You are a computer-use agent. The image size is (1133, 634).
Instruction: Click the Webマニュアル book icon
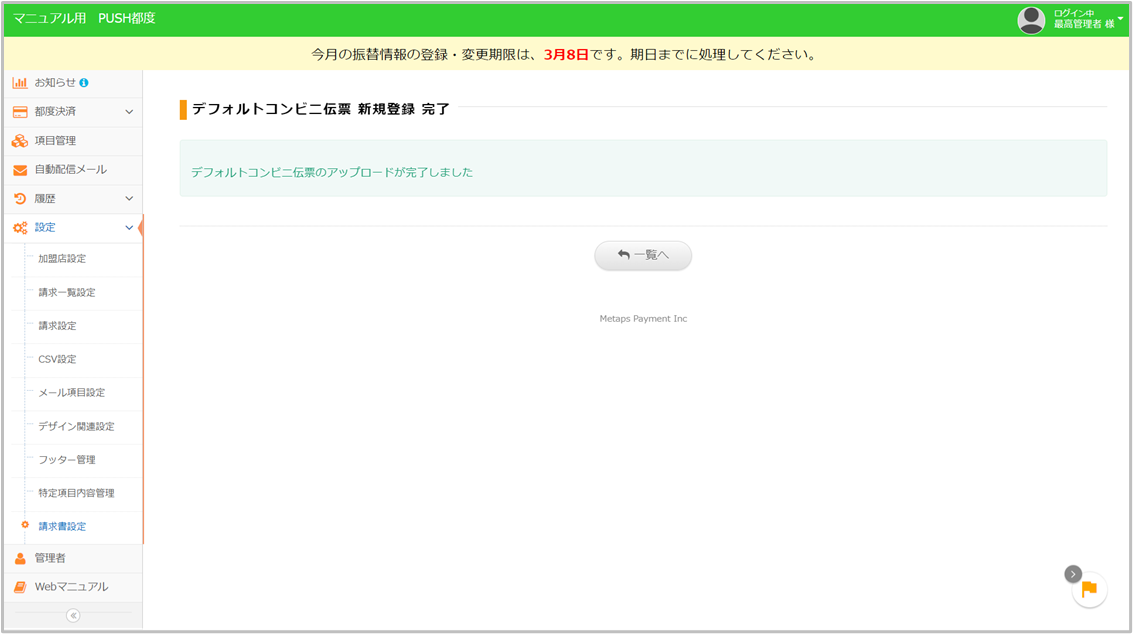click(20, 587)
